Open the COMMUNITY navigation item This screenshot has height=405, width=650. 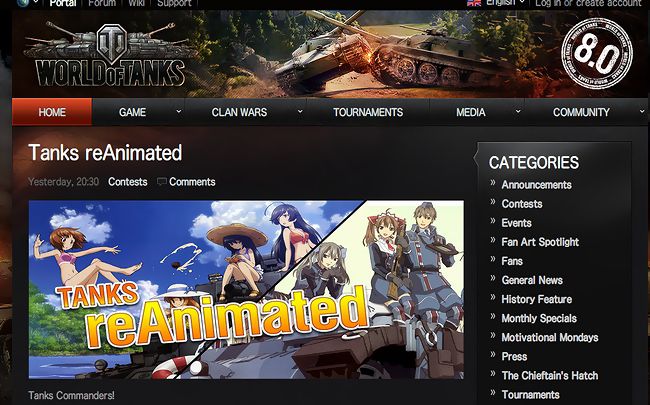click(581, 112)
